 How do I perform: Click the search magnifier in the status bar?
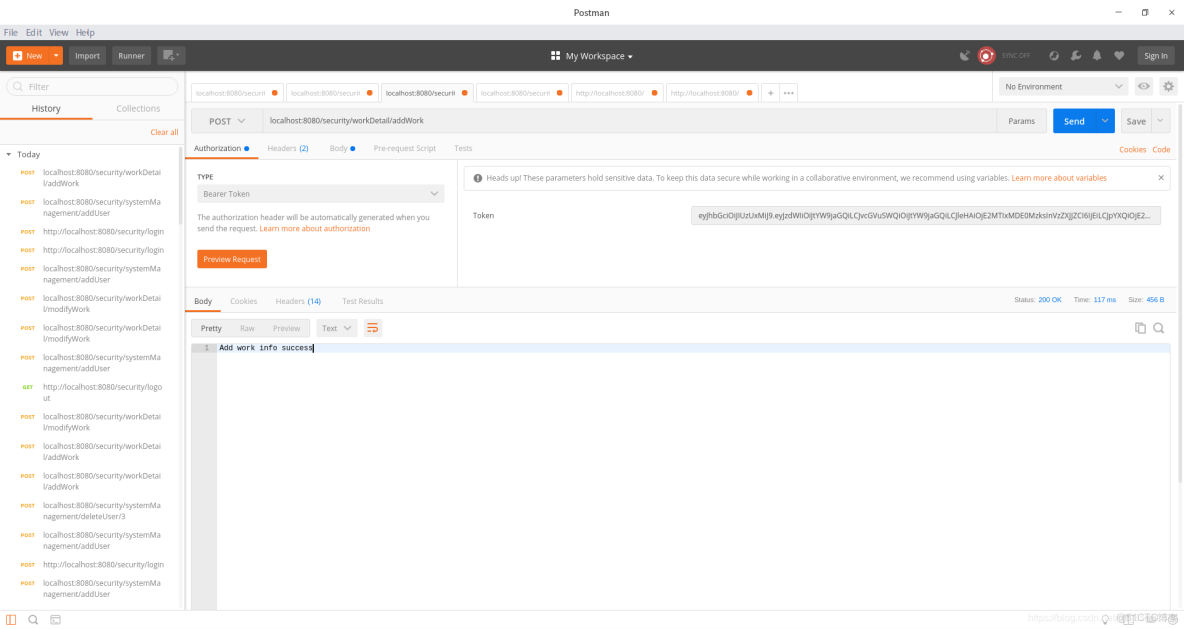(x=33, y=620)
